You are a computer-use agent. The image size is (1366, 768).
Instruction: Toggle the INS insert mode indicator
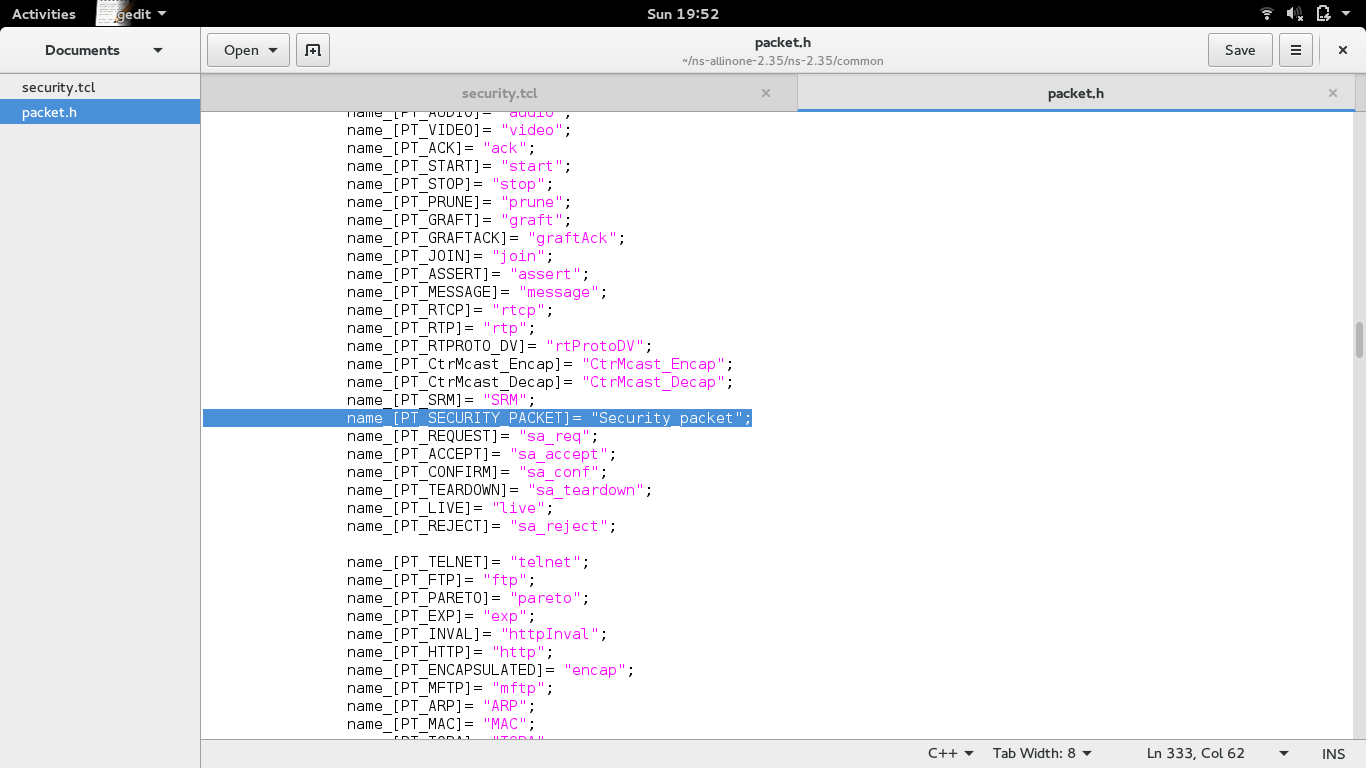click(1333, 753)
